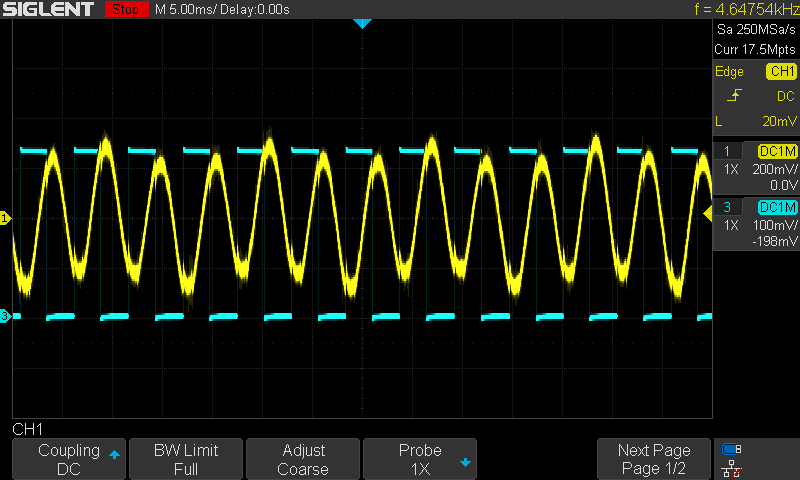Go to Next Page 1/2 softkey
The image size is (800, 480).
(x=654, y=459)
